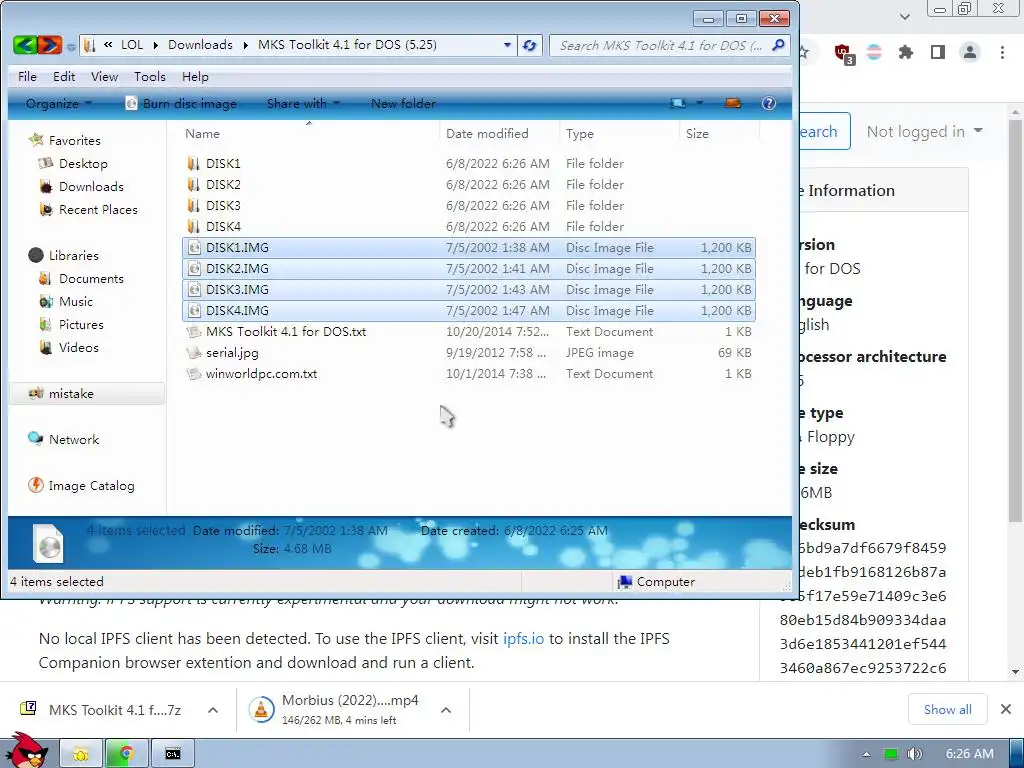Image resolution: width=1024 pixels, height=768 pixels.
Task: Expand MKS Toolkit download item options chevron
Action: (213, 710)
